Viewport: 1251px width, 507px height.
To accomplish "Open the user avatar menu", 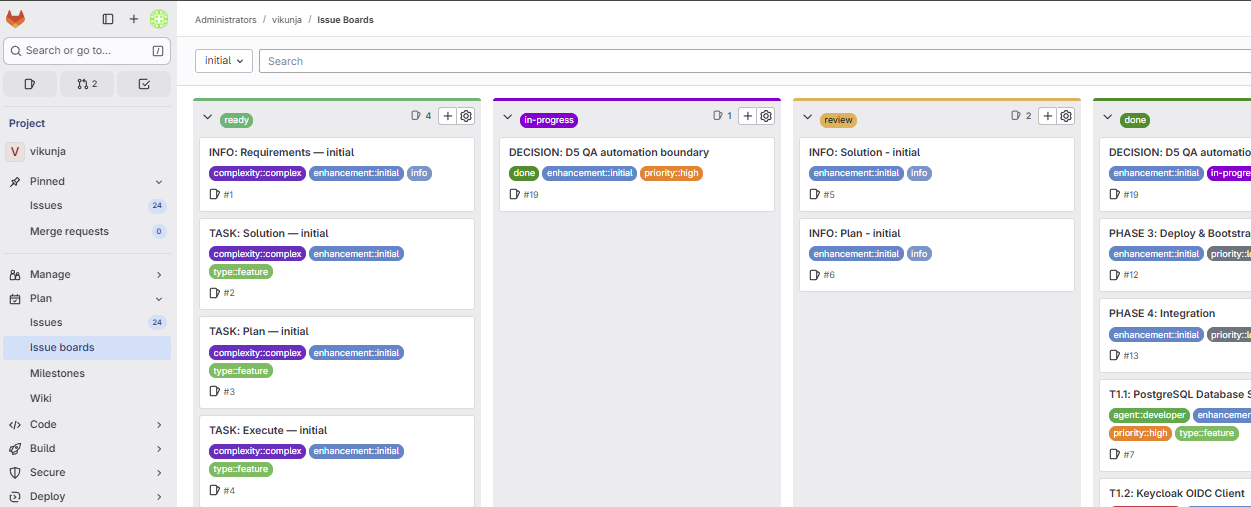I will [x=159, y=19].
